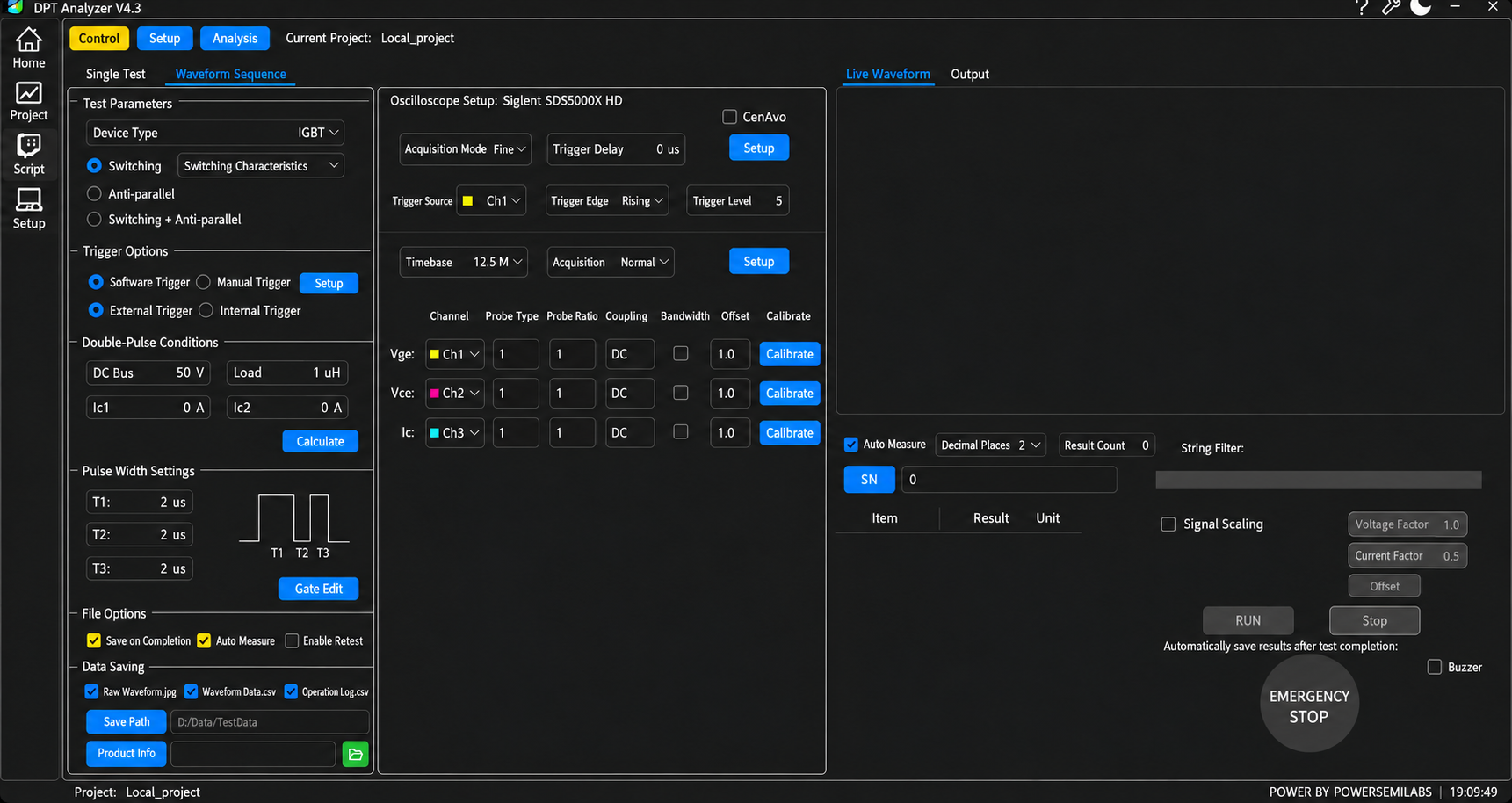Click the yellow Ch1 Vge color swatch
Image resolution: width=1512 pixels, height=803 pixels.
coord(434,354)
